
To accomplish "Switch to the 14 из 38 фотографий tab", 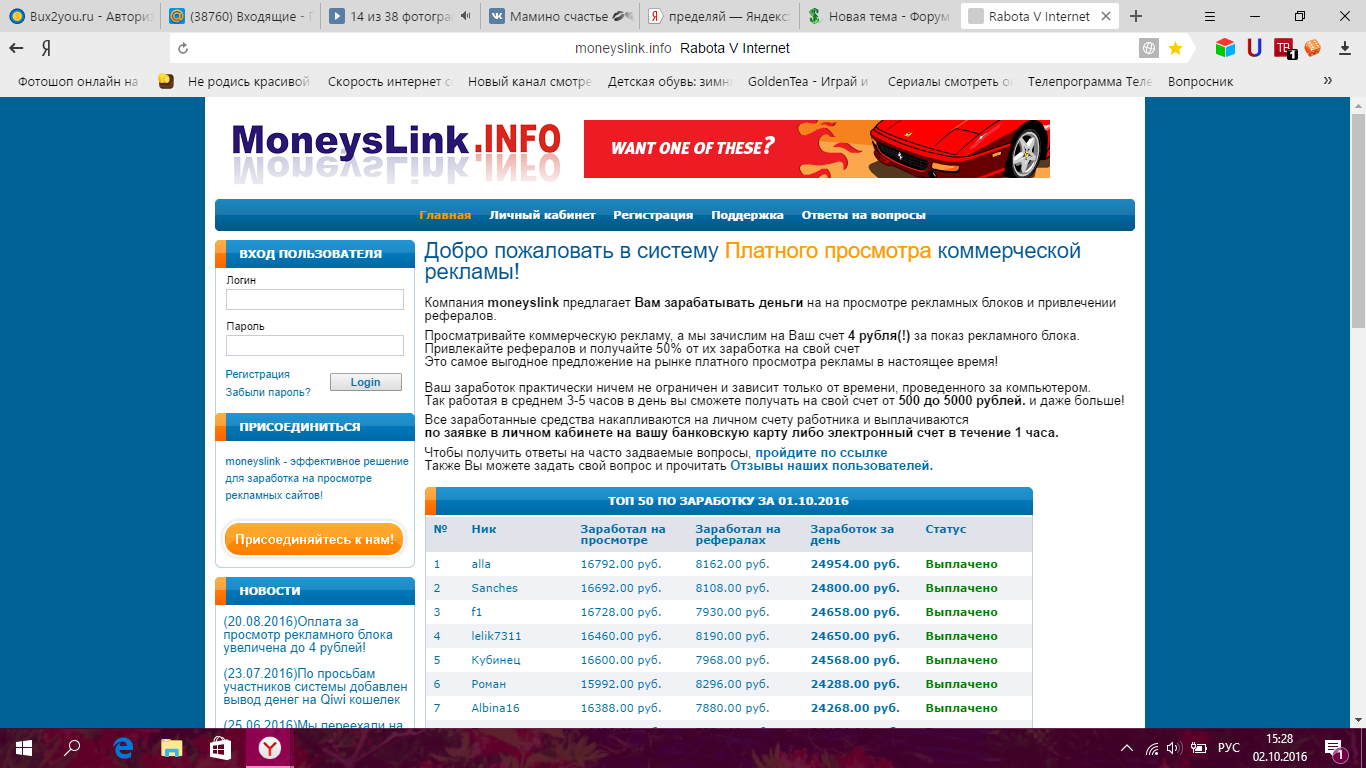I will tap(401, 16).
